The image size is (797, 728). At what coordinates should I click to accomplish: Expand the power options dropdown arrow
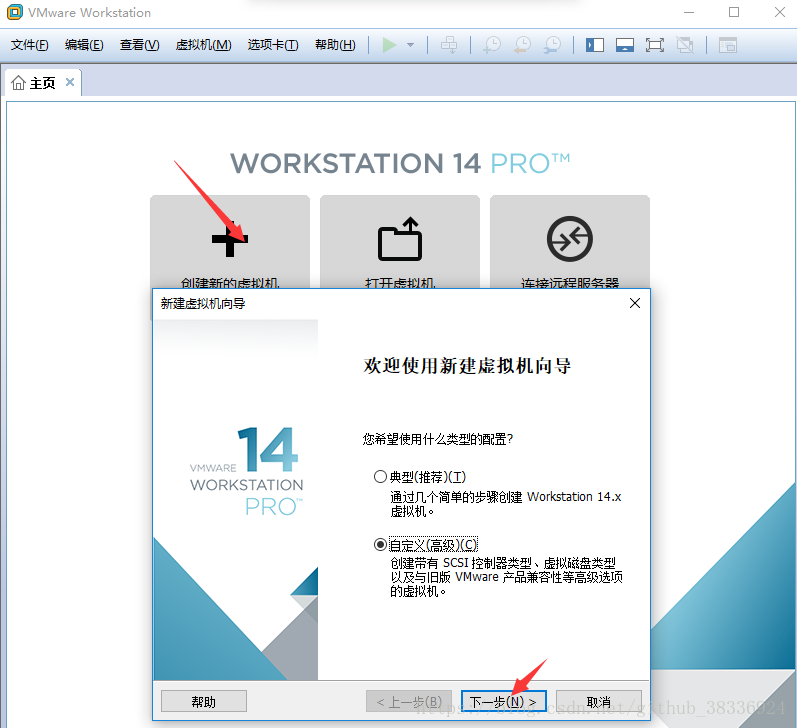tap(410, 45)
